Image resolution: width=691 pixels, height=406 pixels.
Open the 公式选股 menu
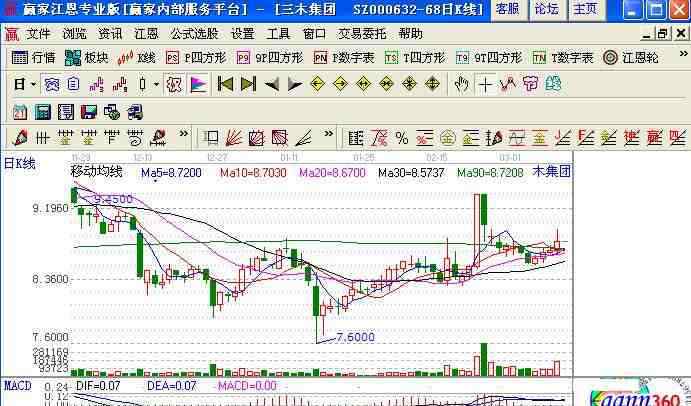[194, 34]
